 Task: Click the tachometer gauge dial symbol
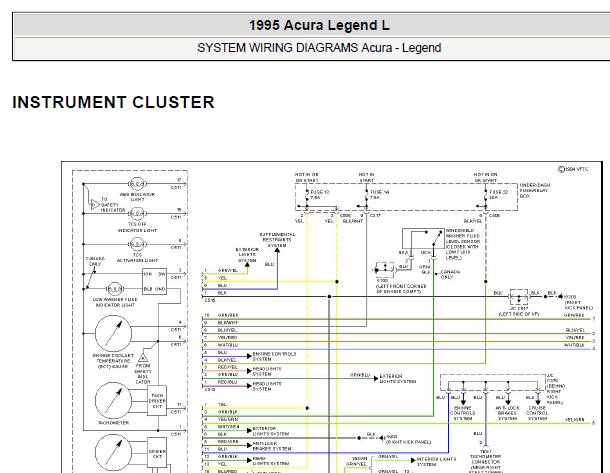(113, 401)
